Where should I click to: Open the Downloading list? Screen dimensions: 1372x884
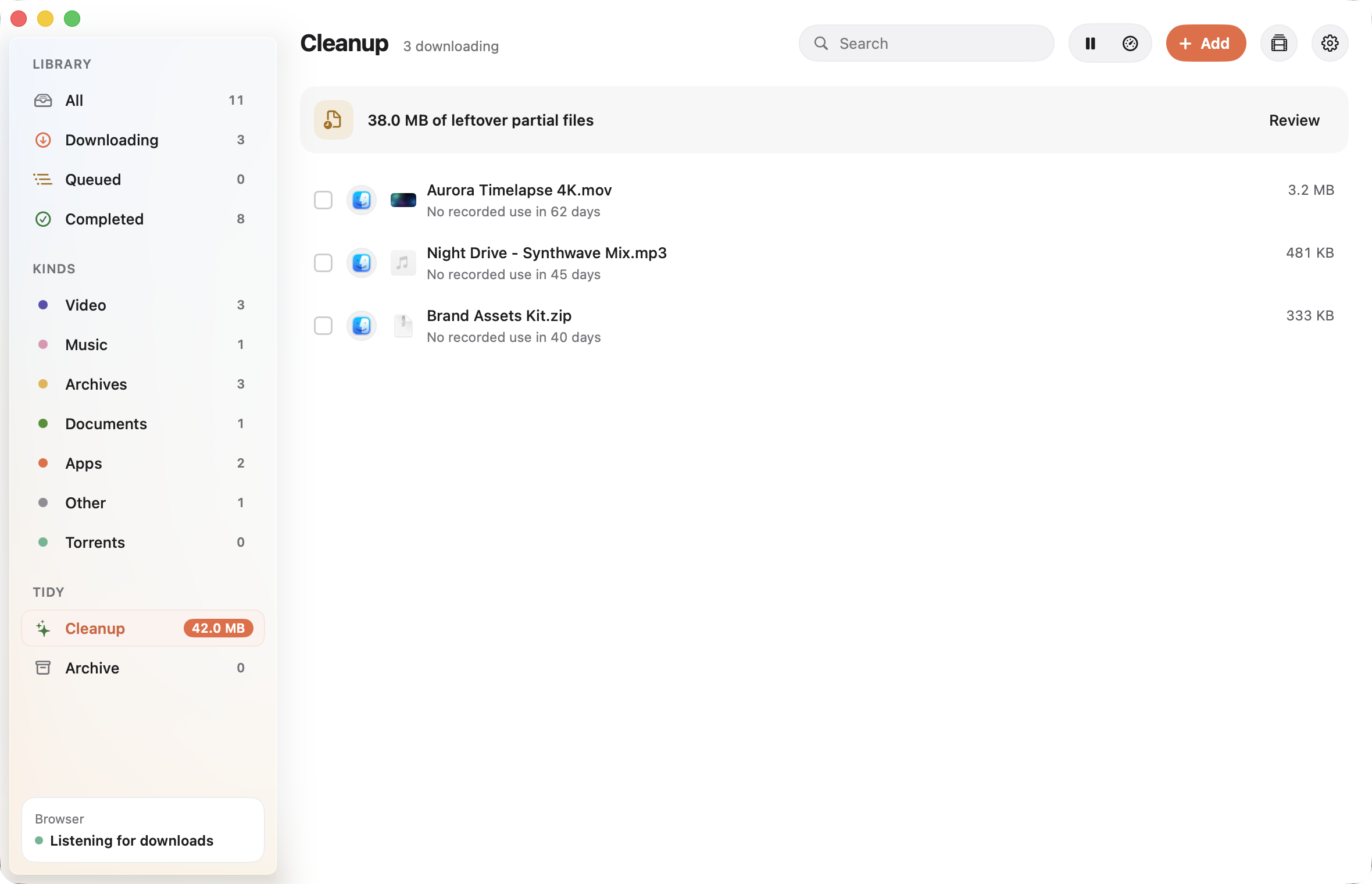click(143, 140)
